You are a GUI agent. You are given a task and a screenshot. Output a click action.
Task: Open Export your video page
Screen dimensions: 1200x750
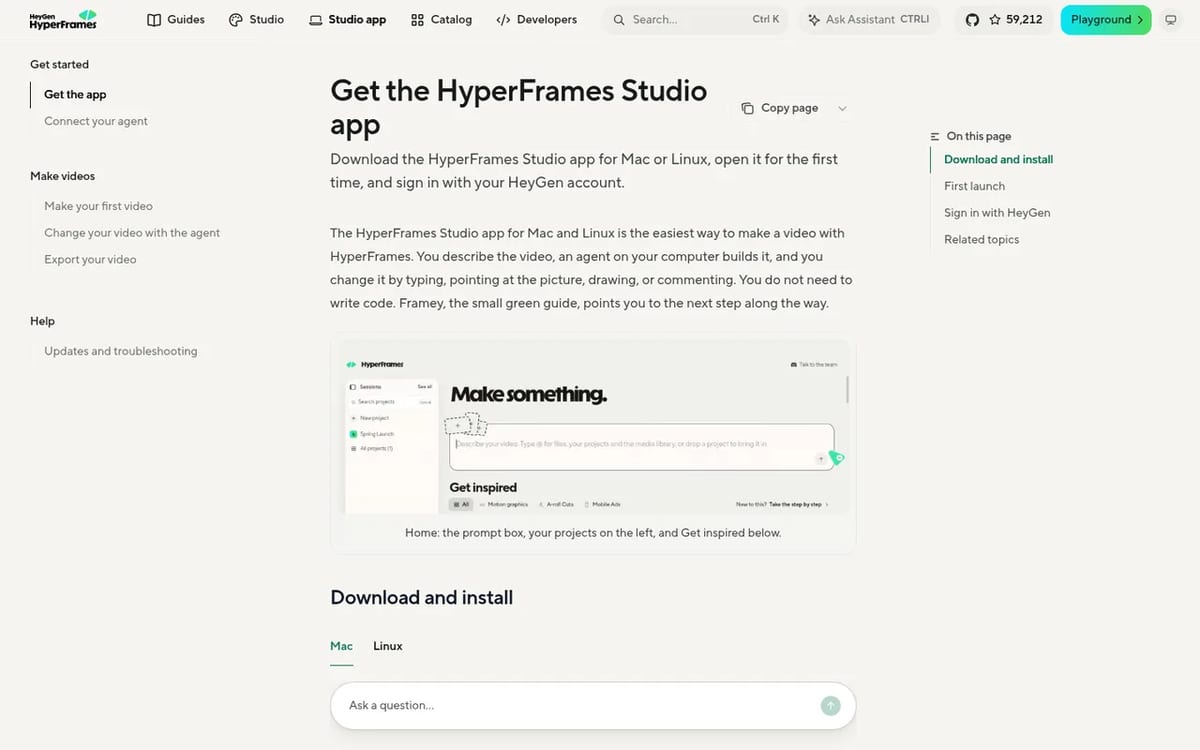(90, 259)
